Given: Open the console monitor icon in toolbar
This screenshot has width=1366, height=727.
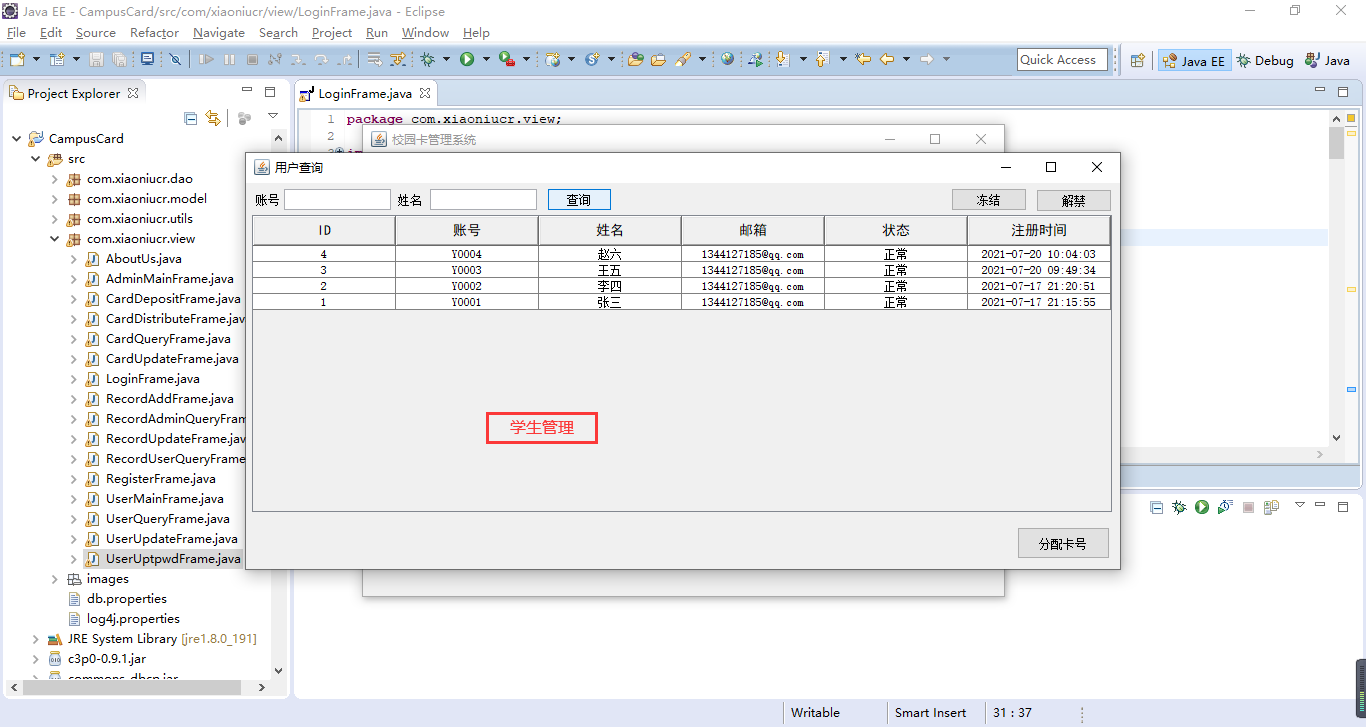Looking at the screenshot, I should [147, 60].
